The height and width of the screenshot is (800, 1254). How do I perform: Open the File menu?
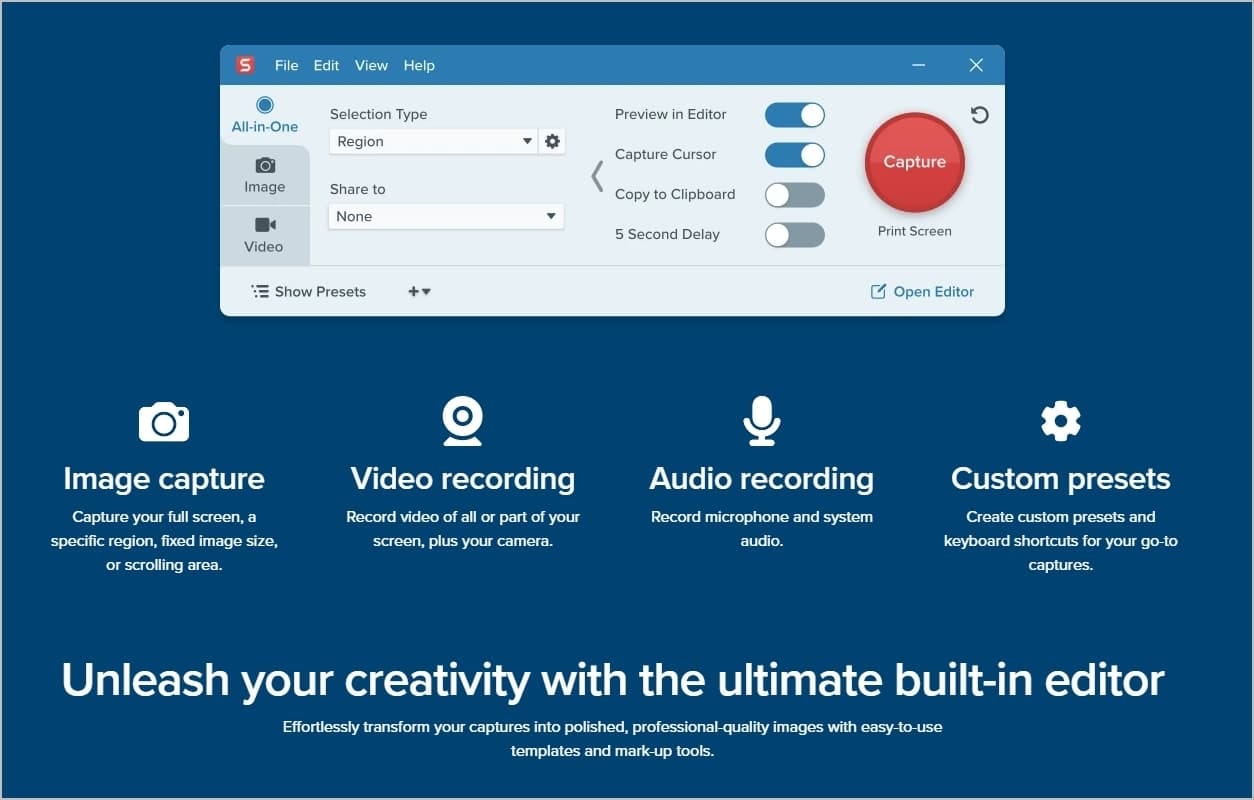[x=286, y=65]
